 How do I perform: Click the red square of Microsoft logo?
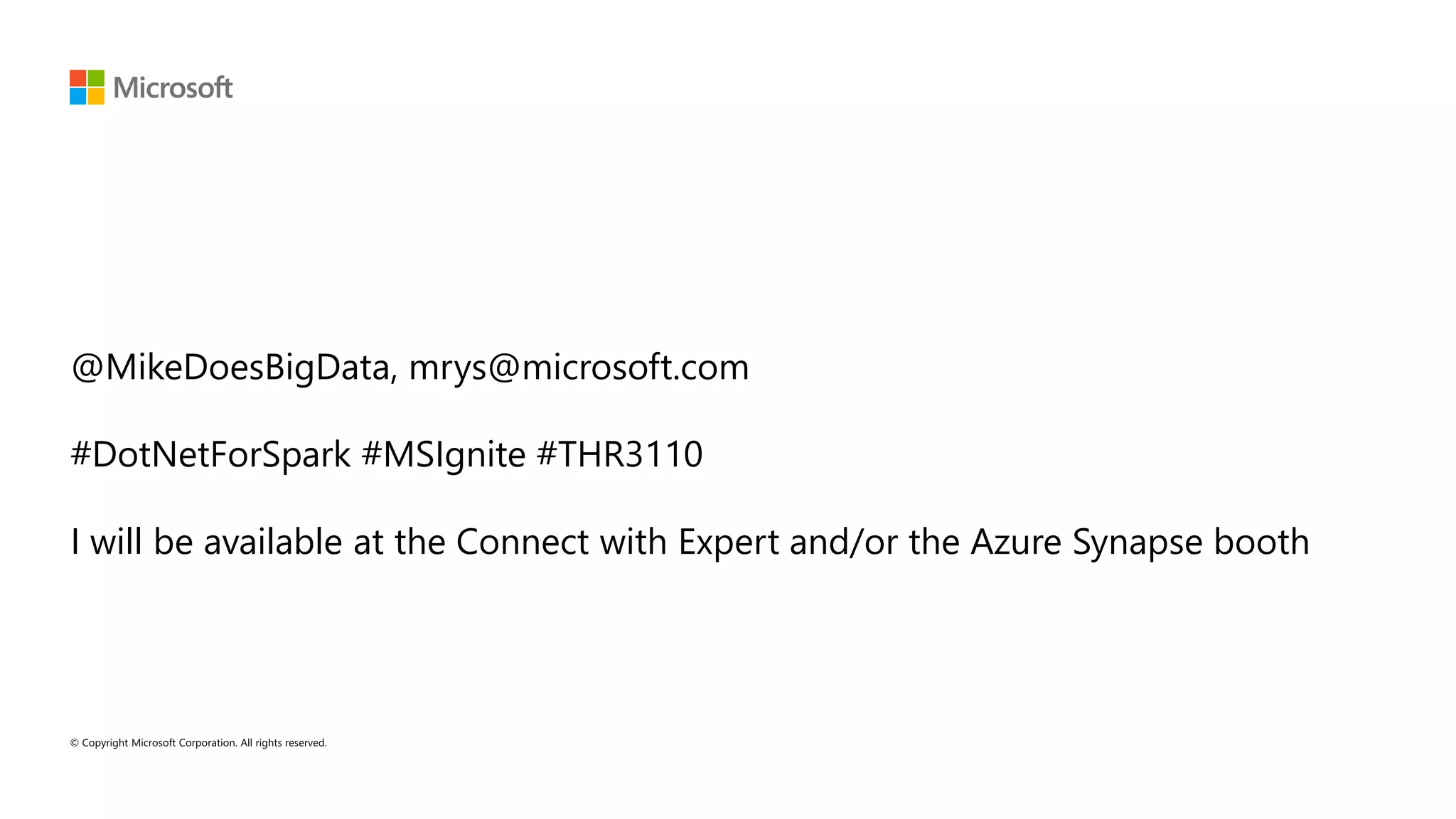(x=77, y=78)
